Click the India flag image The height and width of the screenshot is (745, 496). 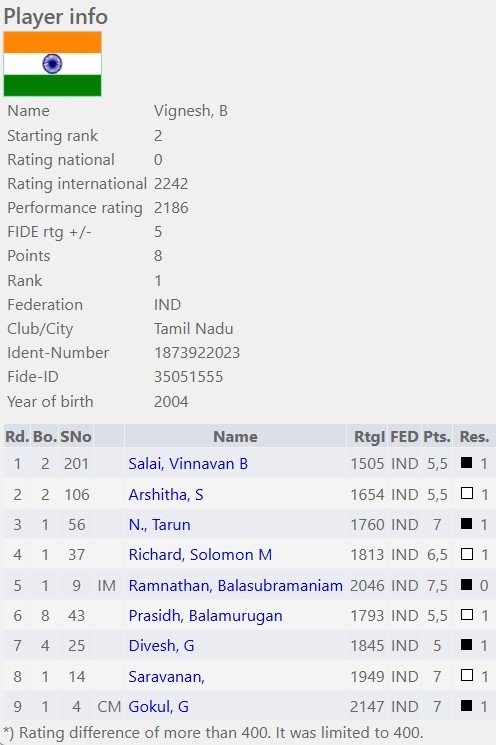click(x=52, y=64)
